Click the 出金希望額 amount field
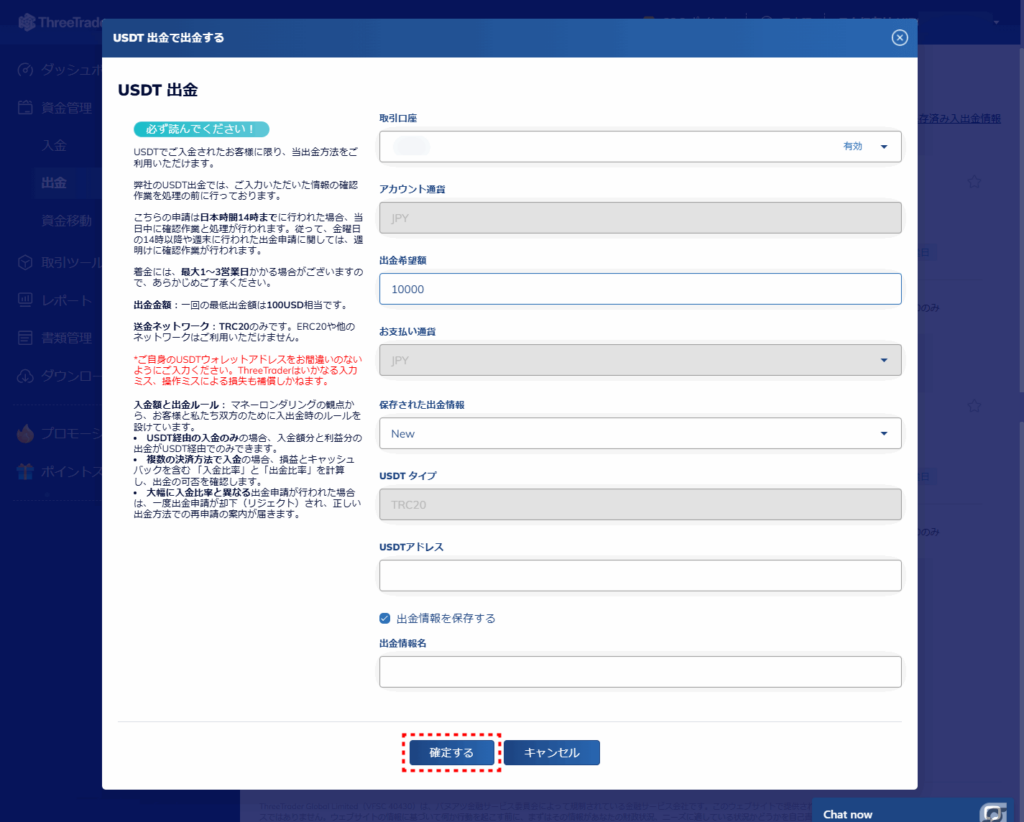1024x822 pixels. 640,289
